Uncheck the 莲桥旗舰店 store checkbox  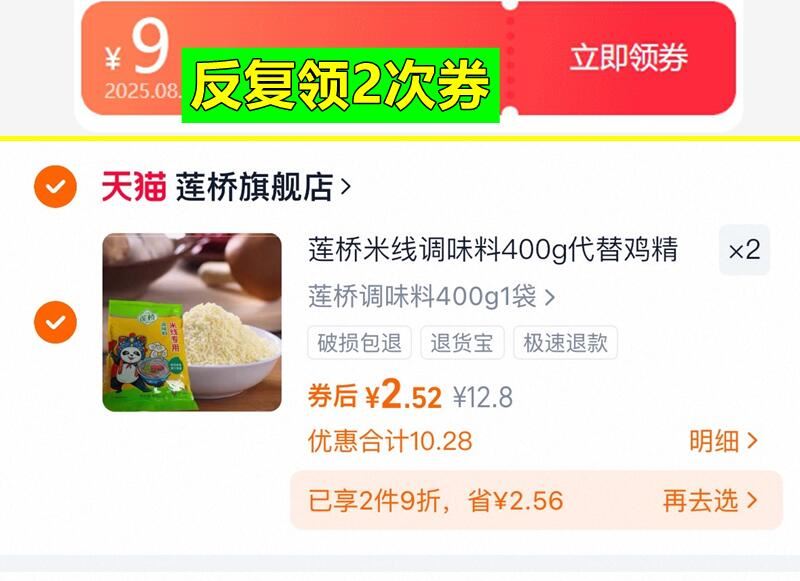pyautogui.click(x=55, y=186)
